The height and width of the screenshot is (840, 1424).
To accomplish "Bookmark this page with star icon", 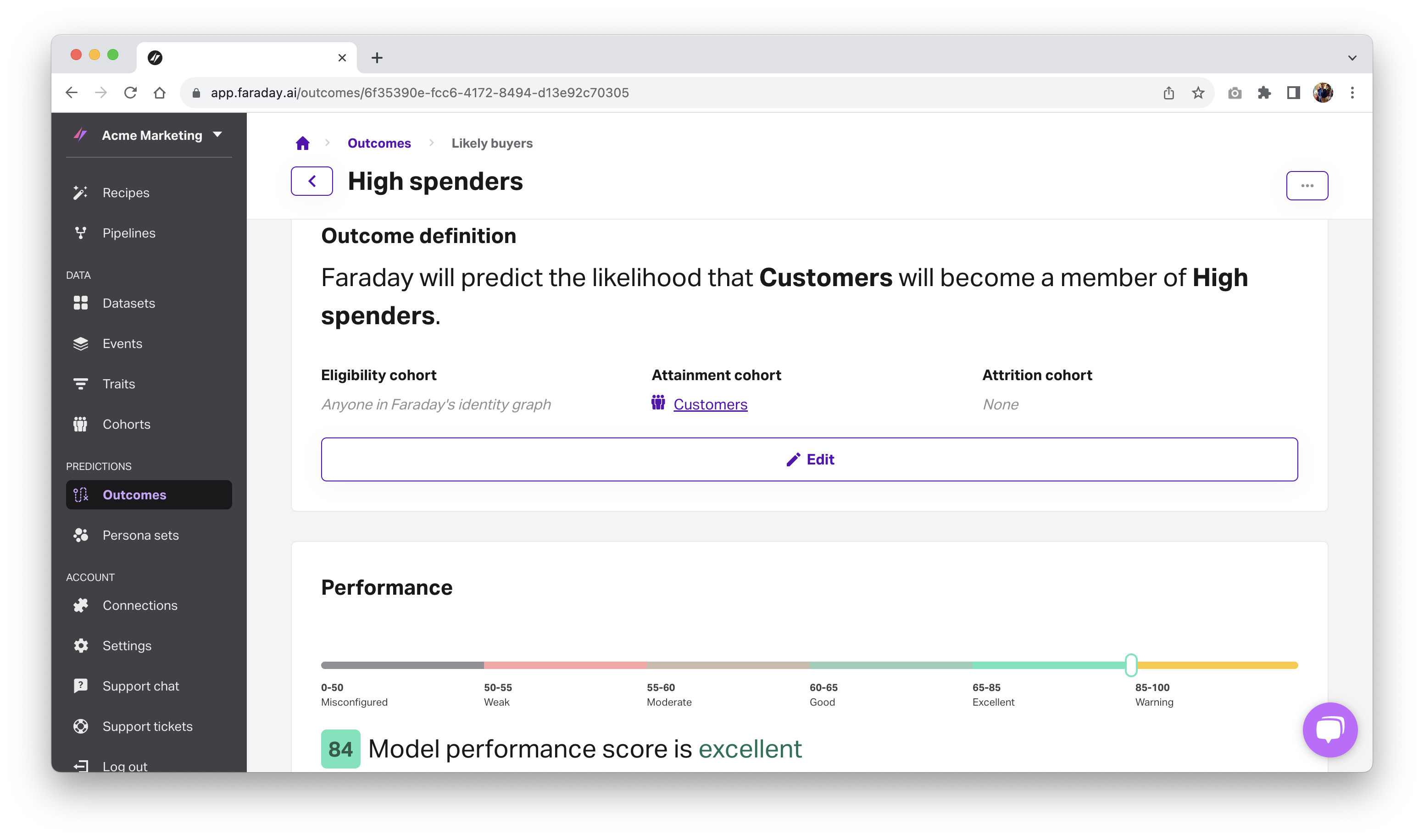I will [x=1198, y=93].
